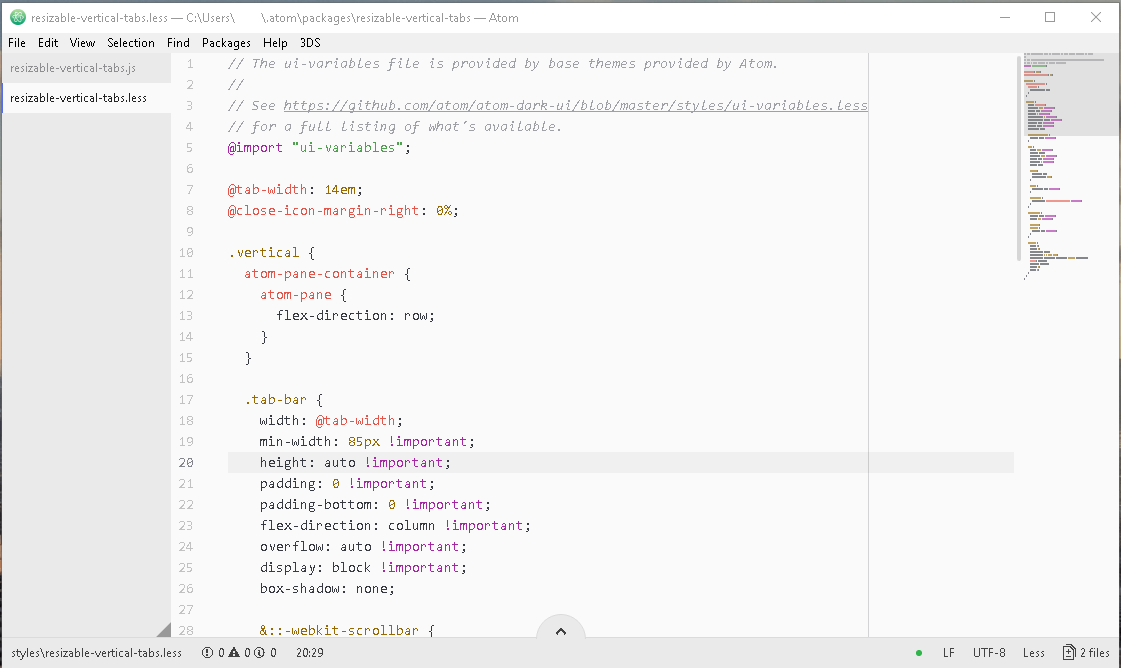Viewport: 1121px width, 668px height.
Task: Open the LF line-ending selector
Action: (x=948, y=652)
